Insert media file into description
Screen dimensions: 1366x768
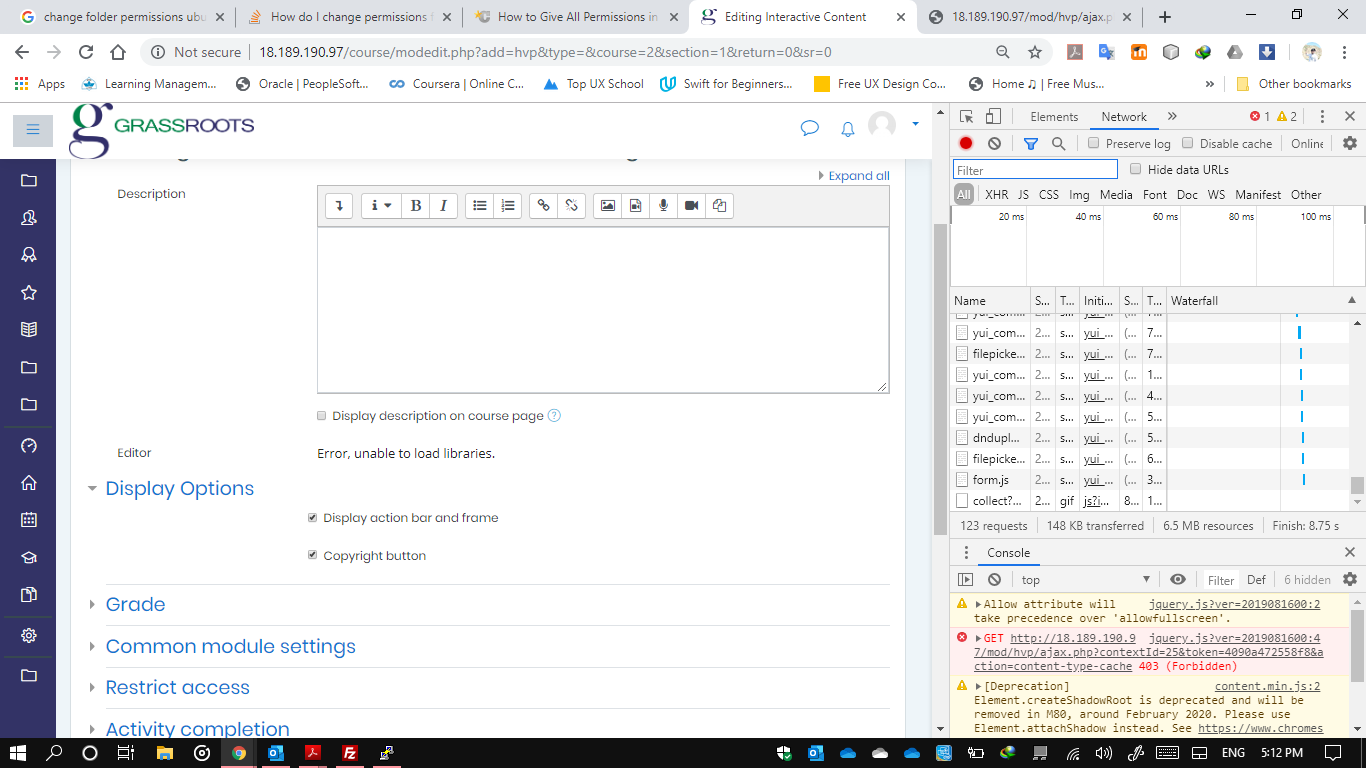pyautogui.click(x=635, y=205)
